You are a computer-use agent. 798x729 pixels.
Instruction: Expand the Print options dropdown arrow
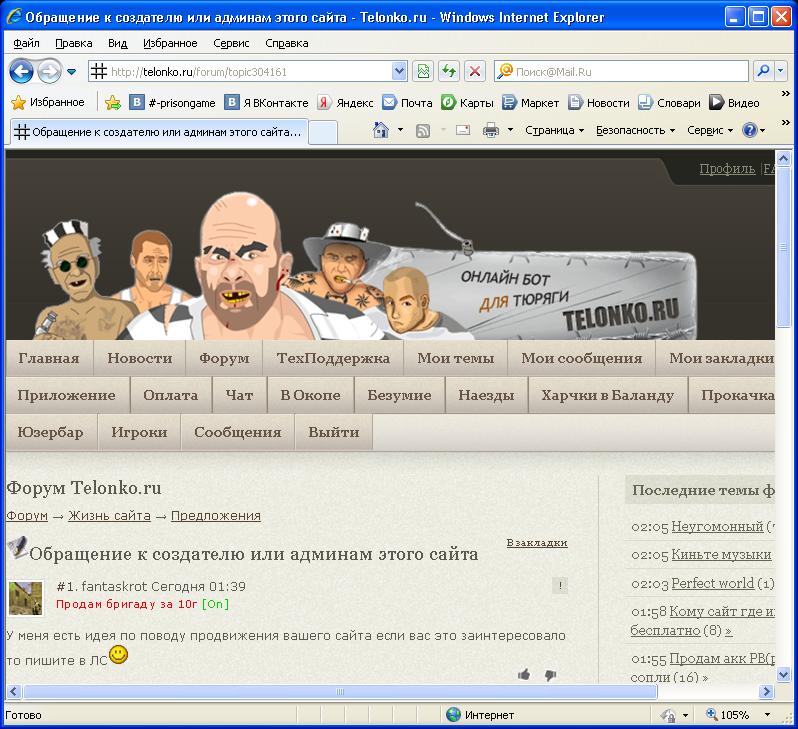tap(510, 130)
